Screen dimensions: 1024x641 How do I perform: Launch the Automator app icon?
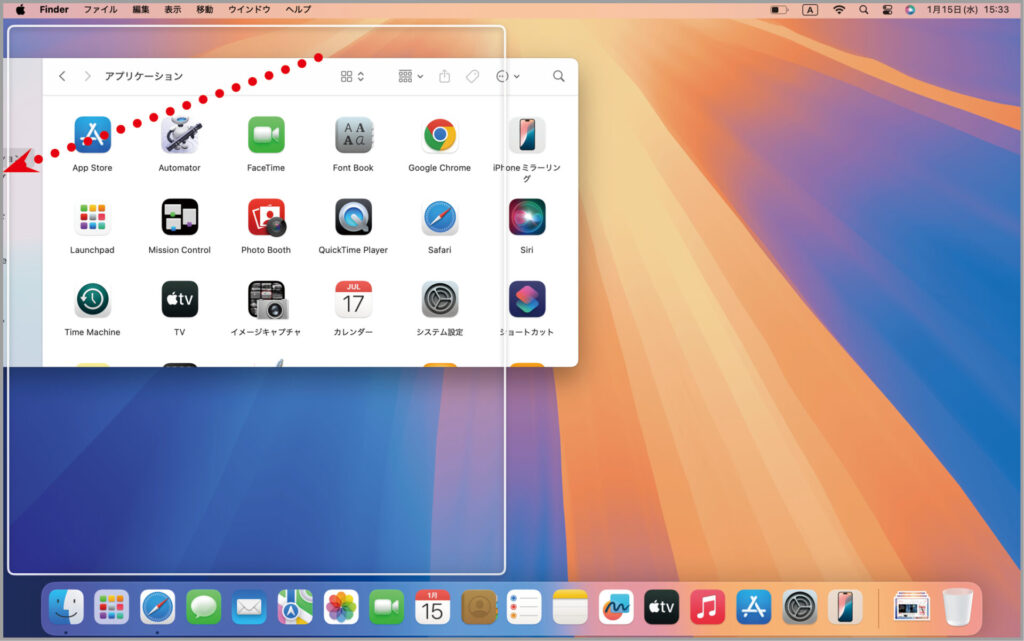(x=180, y=134)
